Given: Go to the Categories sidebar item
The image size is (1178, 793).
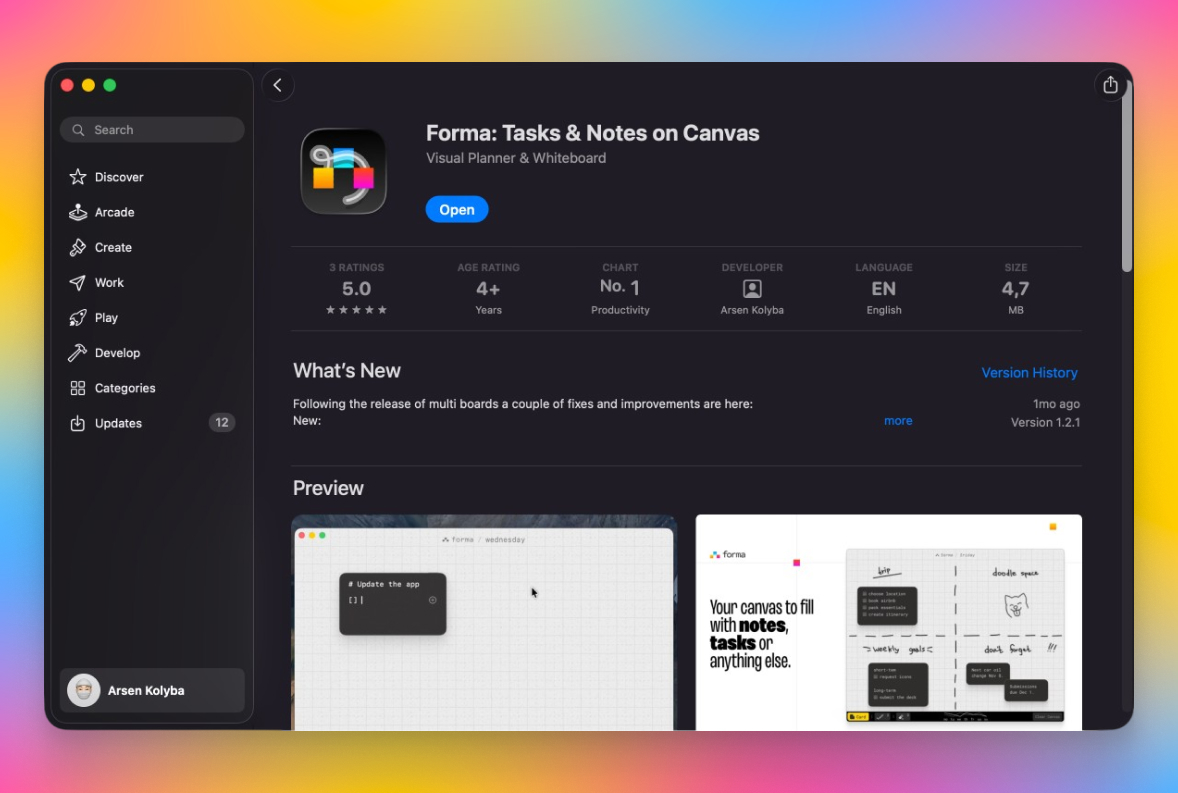Looking at the screenshot, I should point(152,388).
